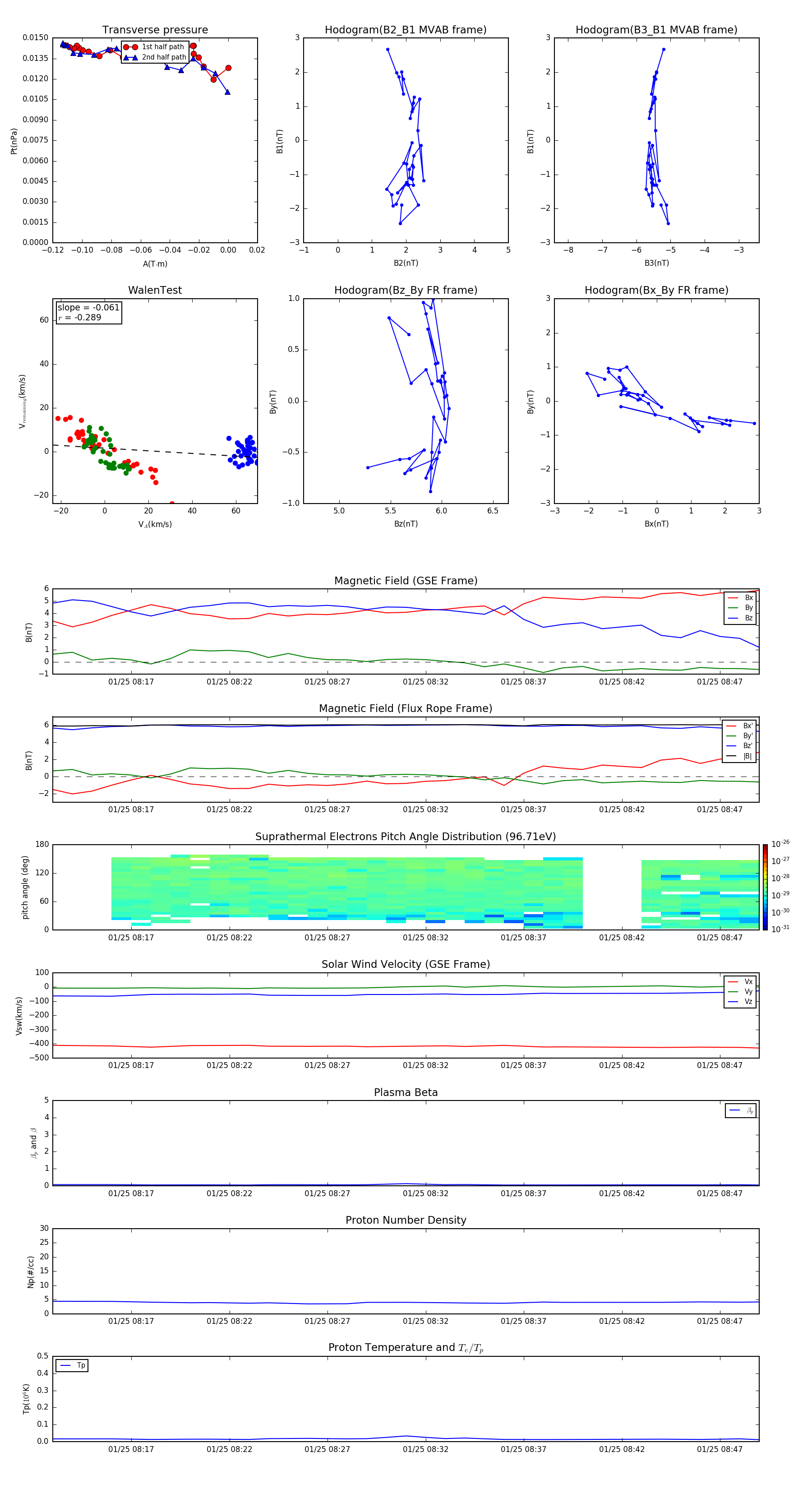The height and width of the screenshot is (1489, 812).
Task: Click the 'V_A(km/s)' axis label under WalenTest
Action: [x=155, y=524]
